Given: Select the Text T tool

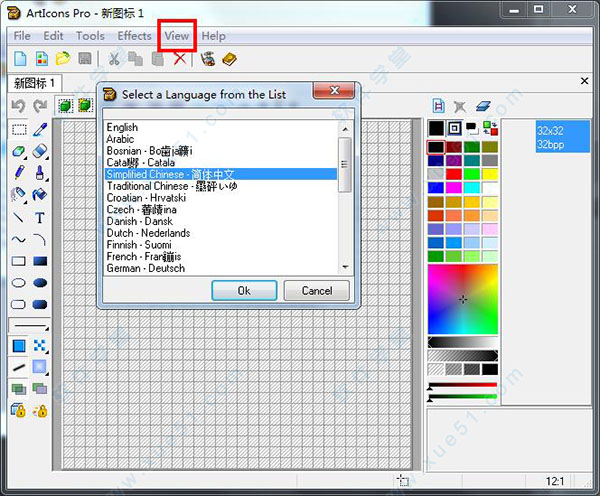Looking at the screenshot, I should [x=40, y=218].
